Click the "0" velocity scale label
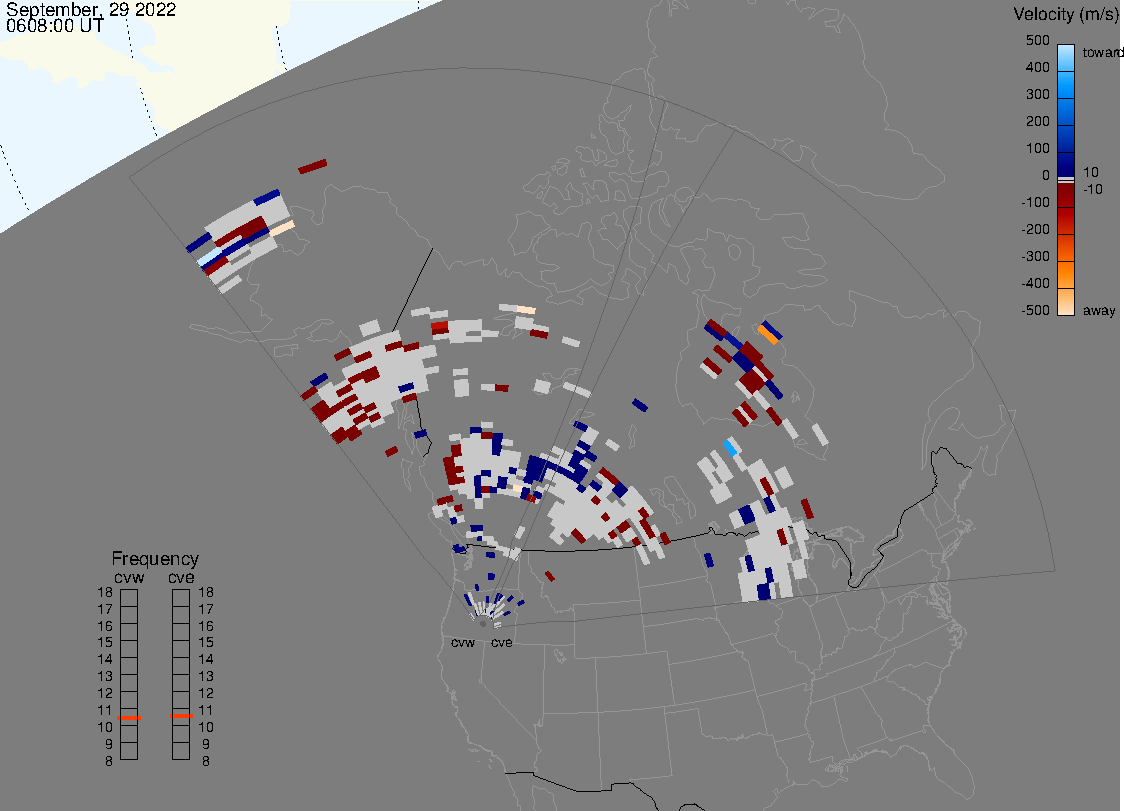This screenshot has width=1124, height=811. tap(1046, 176)
